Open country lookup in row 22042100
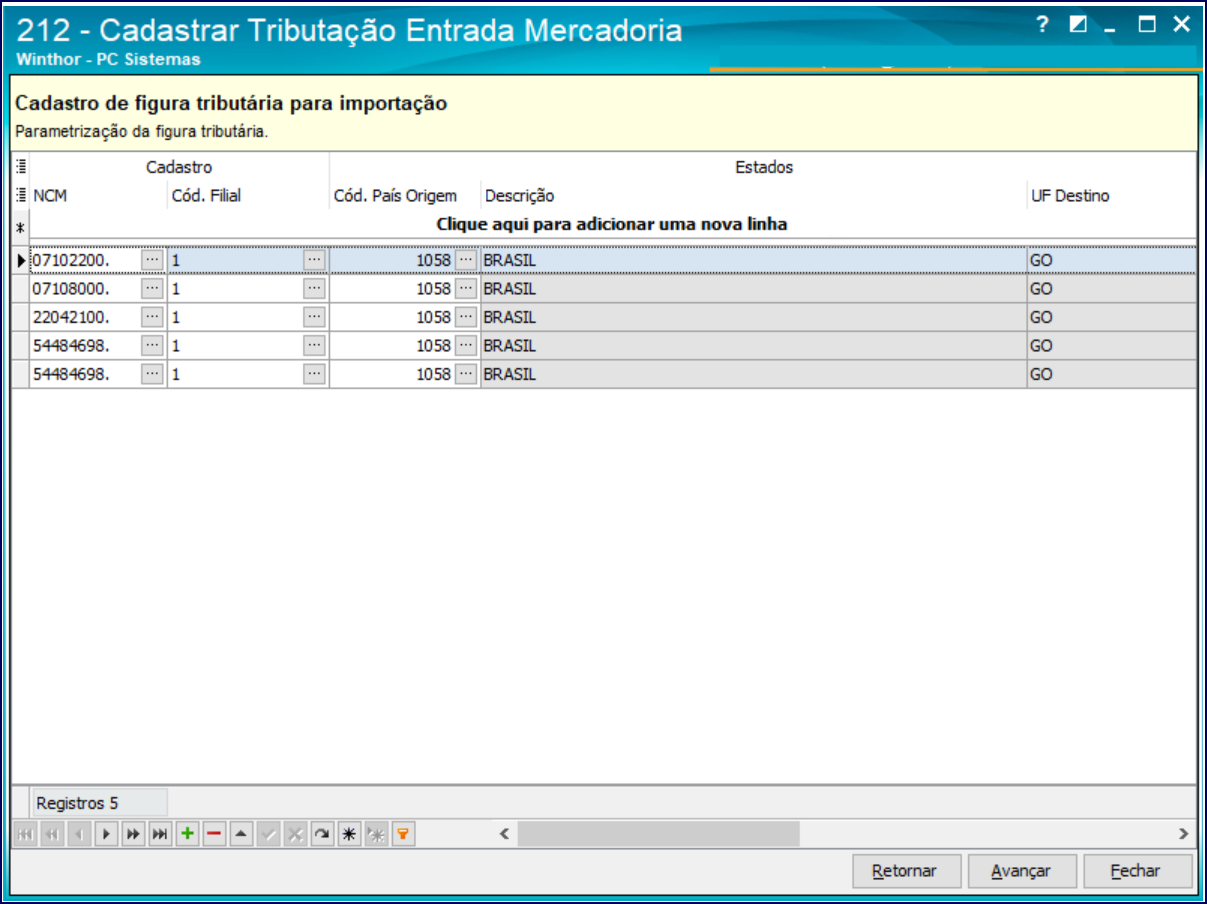Image resolution: width=1207 pixels, height=904 pixels. (466, 317)
